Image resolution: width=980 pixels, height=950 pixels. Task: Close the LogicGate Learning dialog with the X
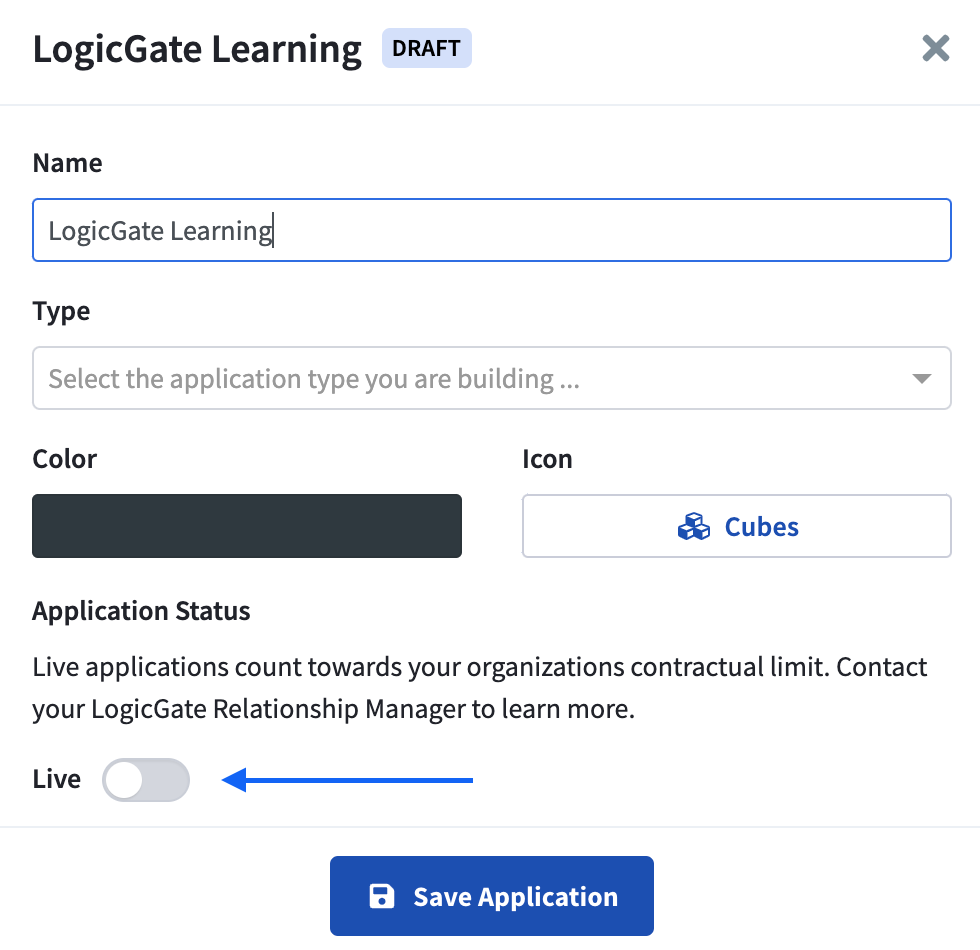click(936, 48)
